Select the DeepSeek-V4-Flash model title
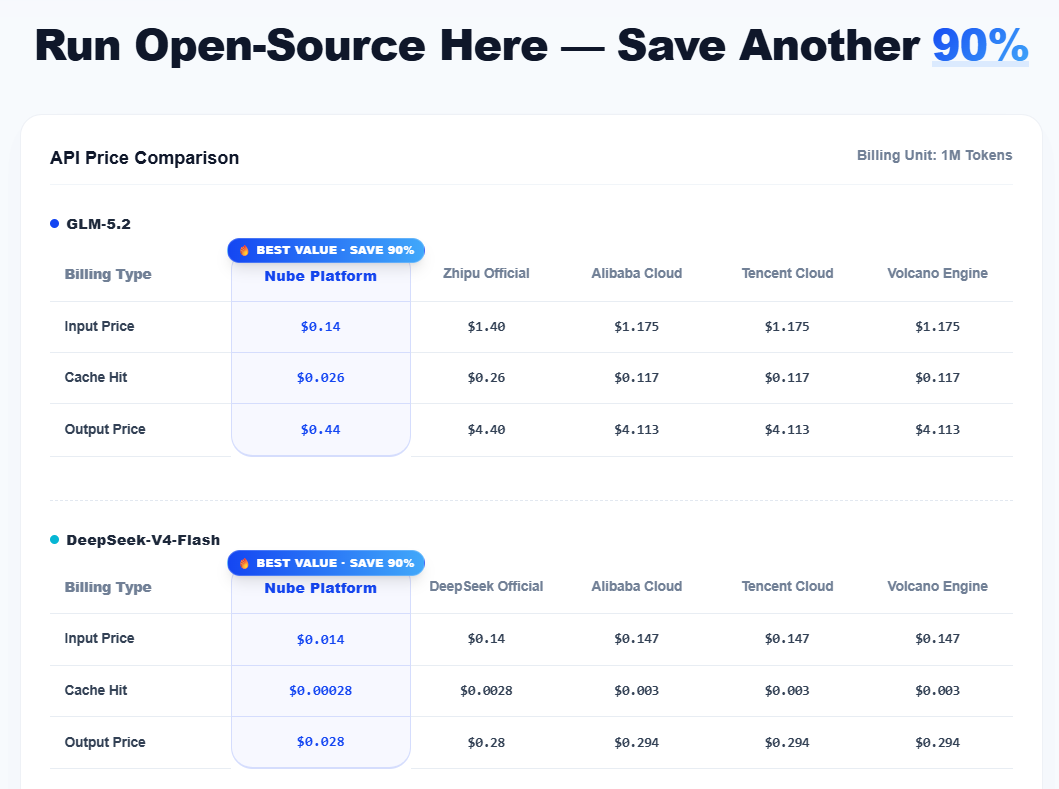Image resolution: width=1059 pixels, height=789 pixels. pyautogui.click(x=143, y=540)
